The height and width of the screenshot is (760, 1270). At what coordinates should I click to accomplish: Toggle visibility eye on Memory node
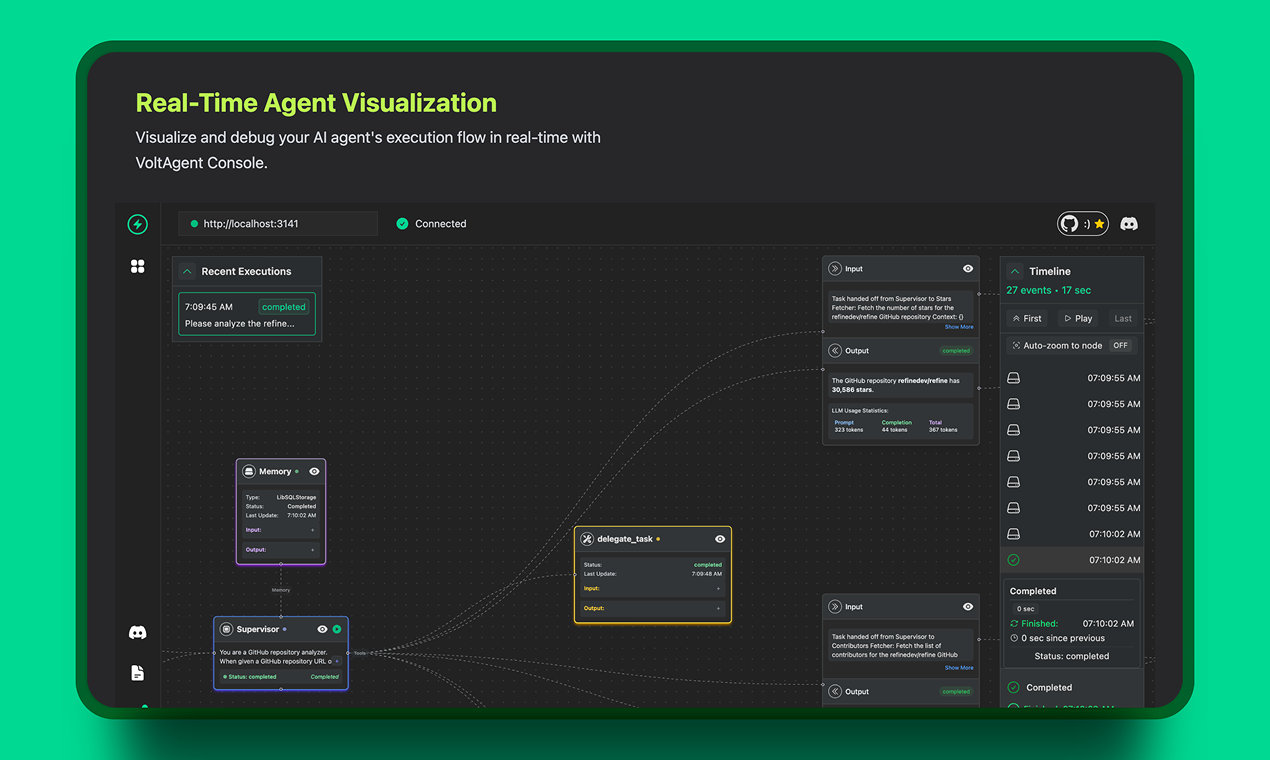pos(314,471)
